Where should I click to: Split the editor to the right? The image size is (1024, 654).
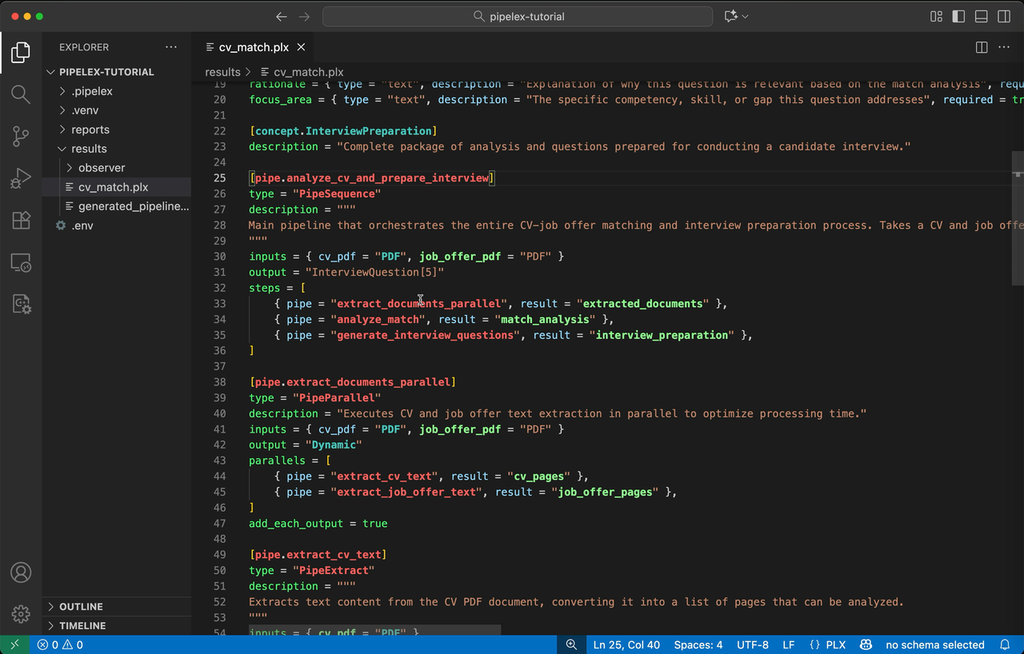981,47
